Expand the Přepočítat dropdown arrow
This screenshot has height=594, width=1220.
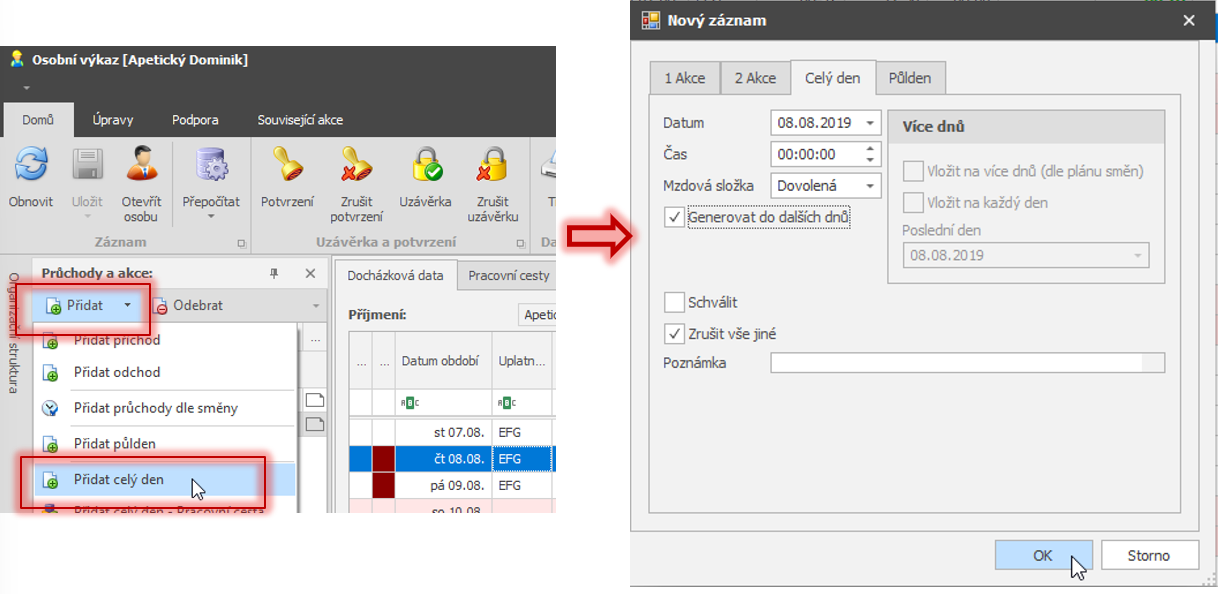click(211, 216)
